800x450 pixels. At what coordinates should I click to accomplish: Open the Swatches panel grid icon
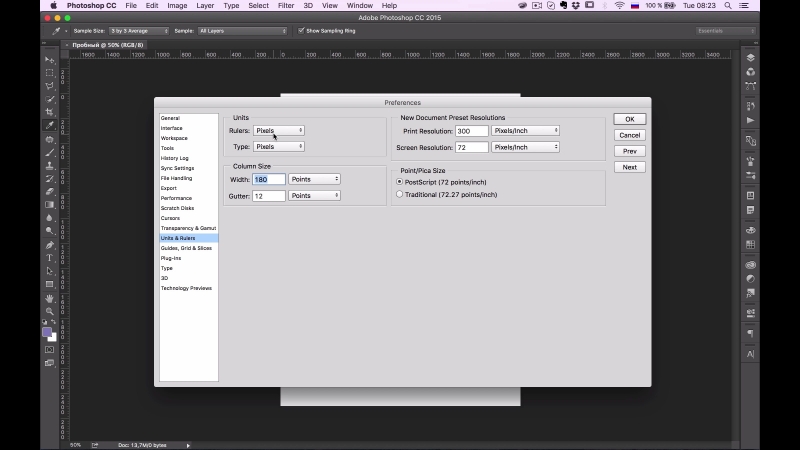(x=751, y=244)
